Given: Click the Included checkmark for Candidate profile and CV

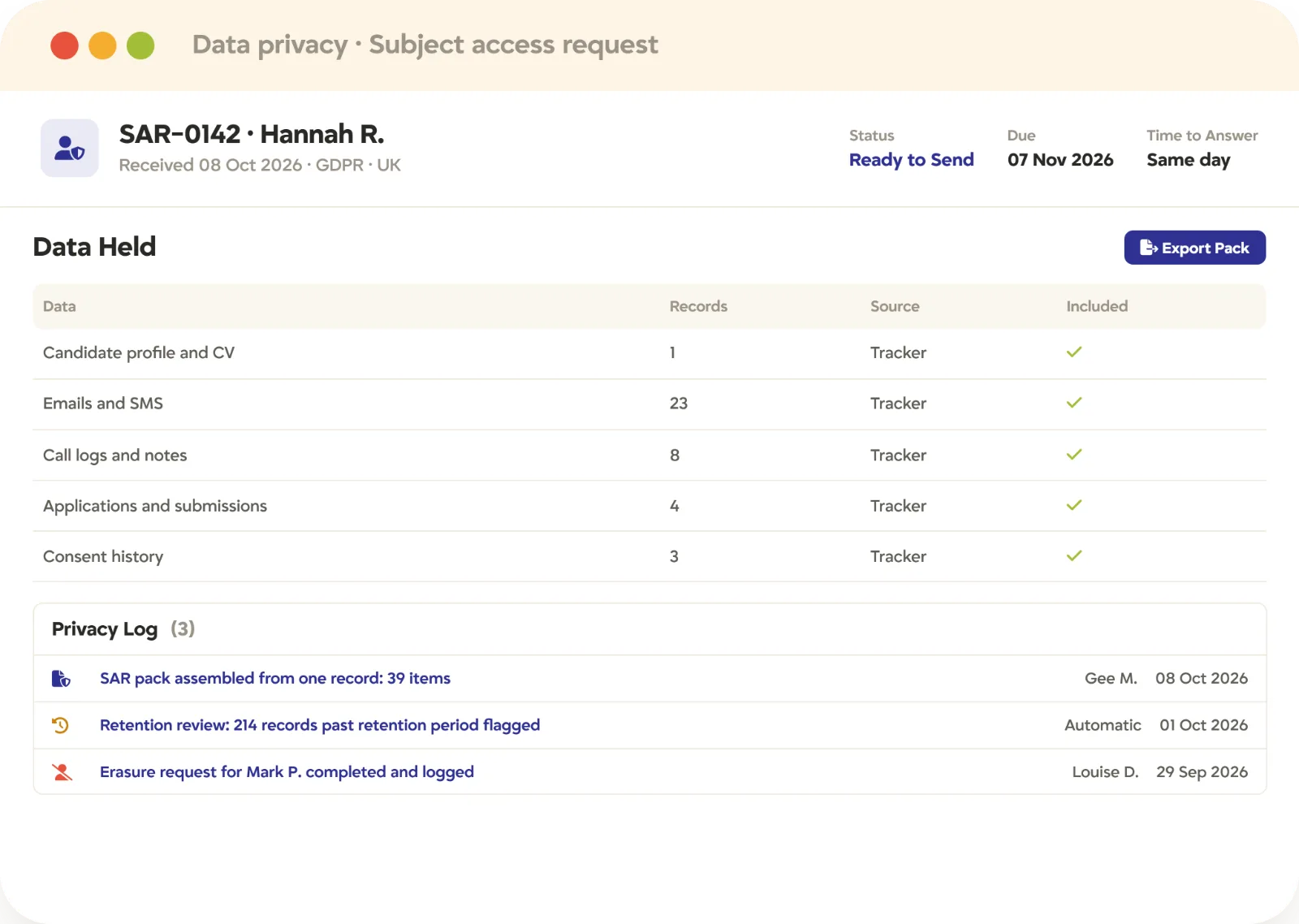Looking at the screenshot, I should (1074, 352).
